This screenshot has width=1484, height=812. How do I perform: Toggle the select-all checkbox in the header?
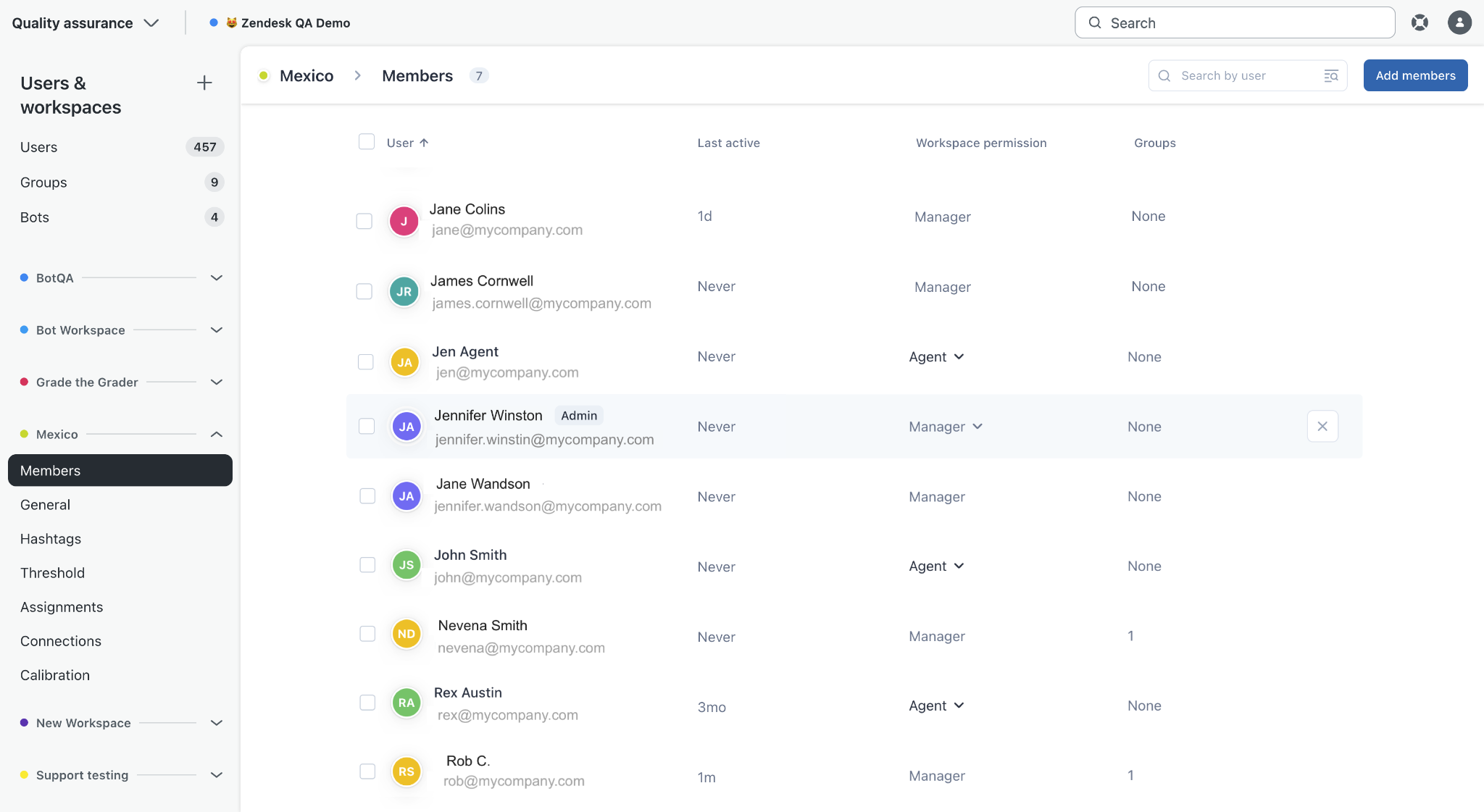367,141
